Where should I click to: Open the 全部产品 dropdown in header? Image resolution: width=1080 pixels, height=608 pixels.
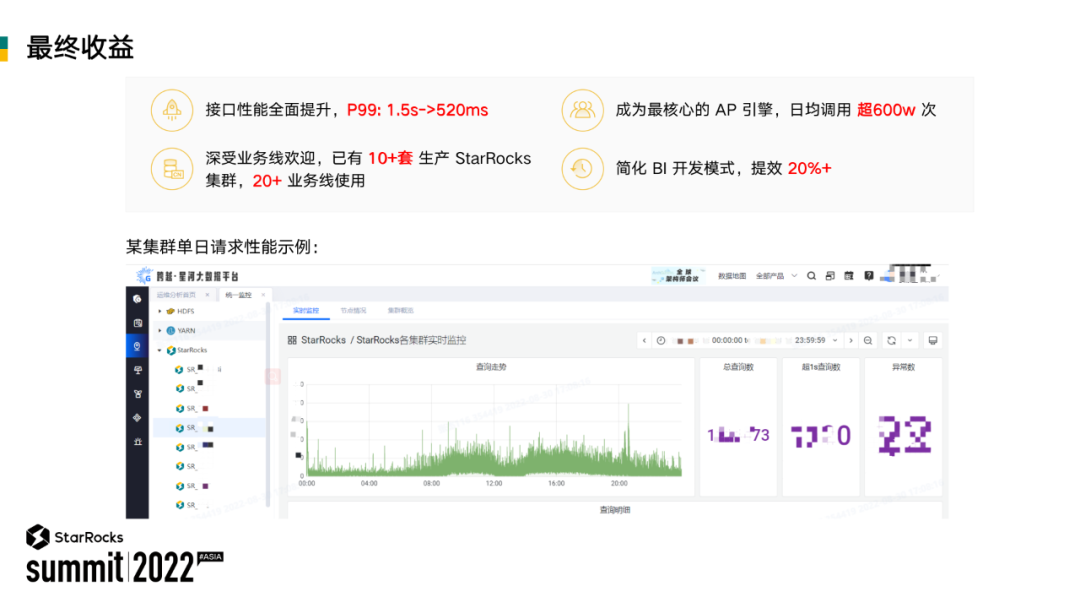coord(776,275)
